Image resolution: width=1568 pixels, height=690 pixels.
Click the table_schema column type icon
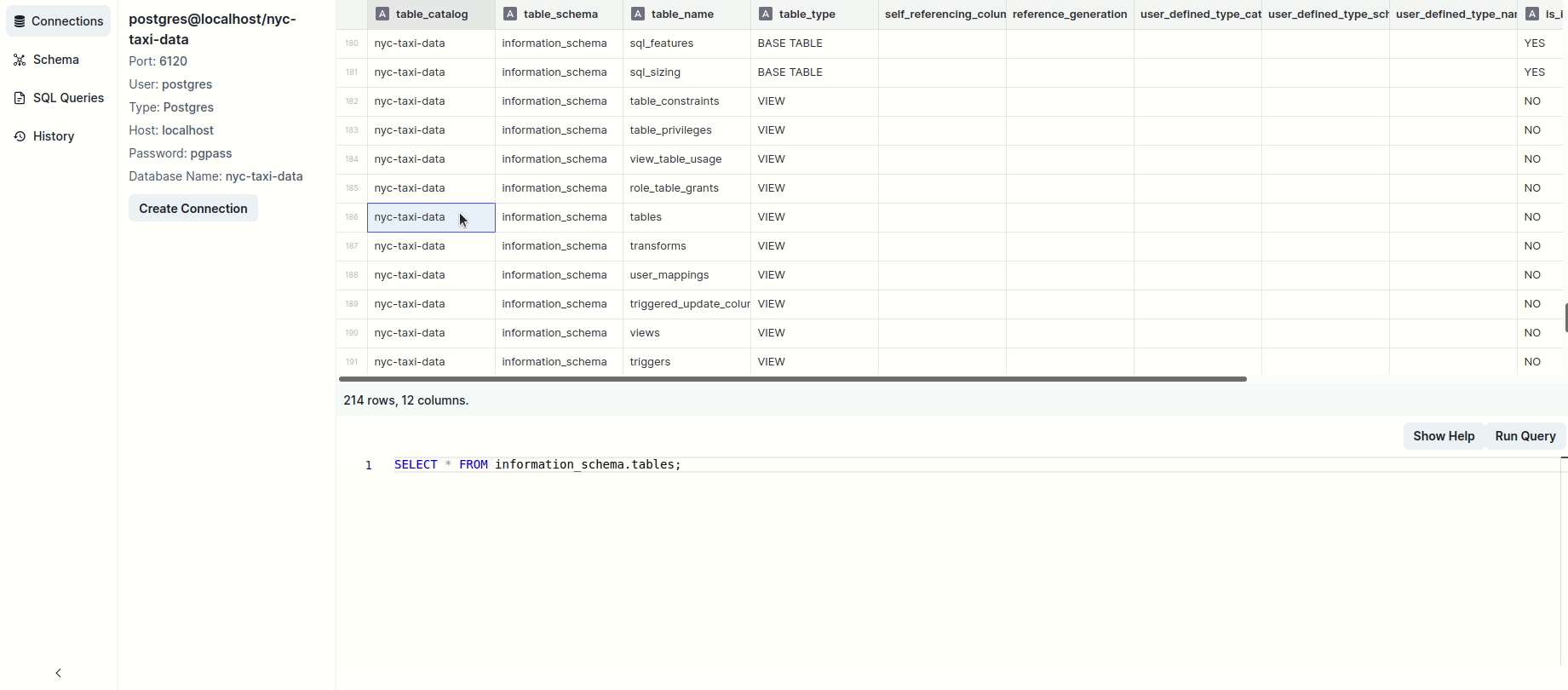click(510, 14)
